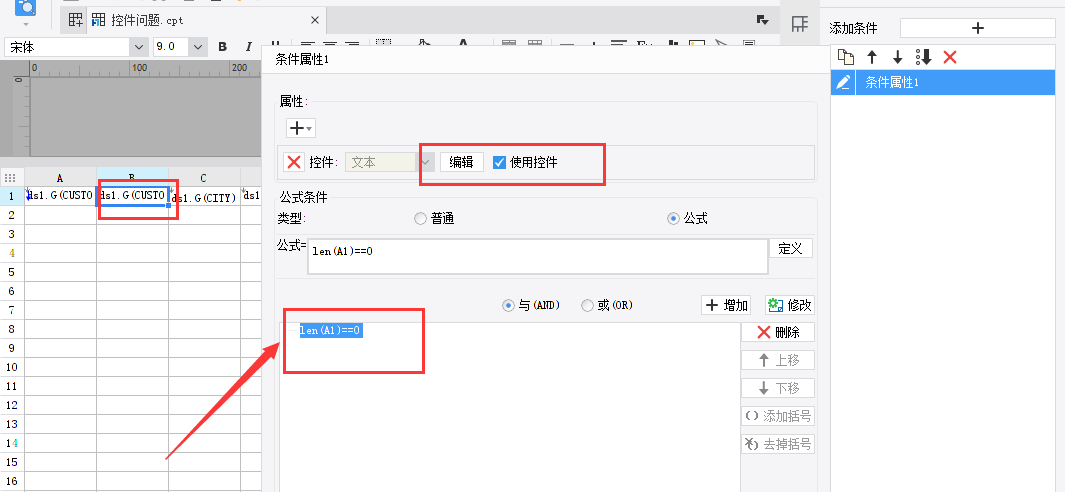Toggle bold formatting
Screen dimensions: 1065x492
coord(222,47)
